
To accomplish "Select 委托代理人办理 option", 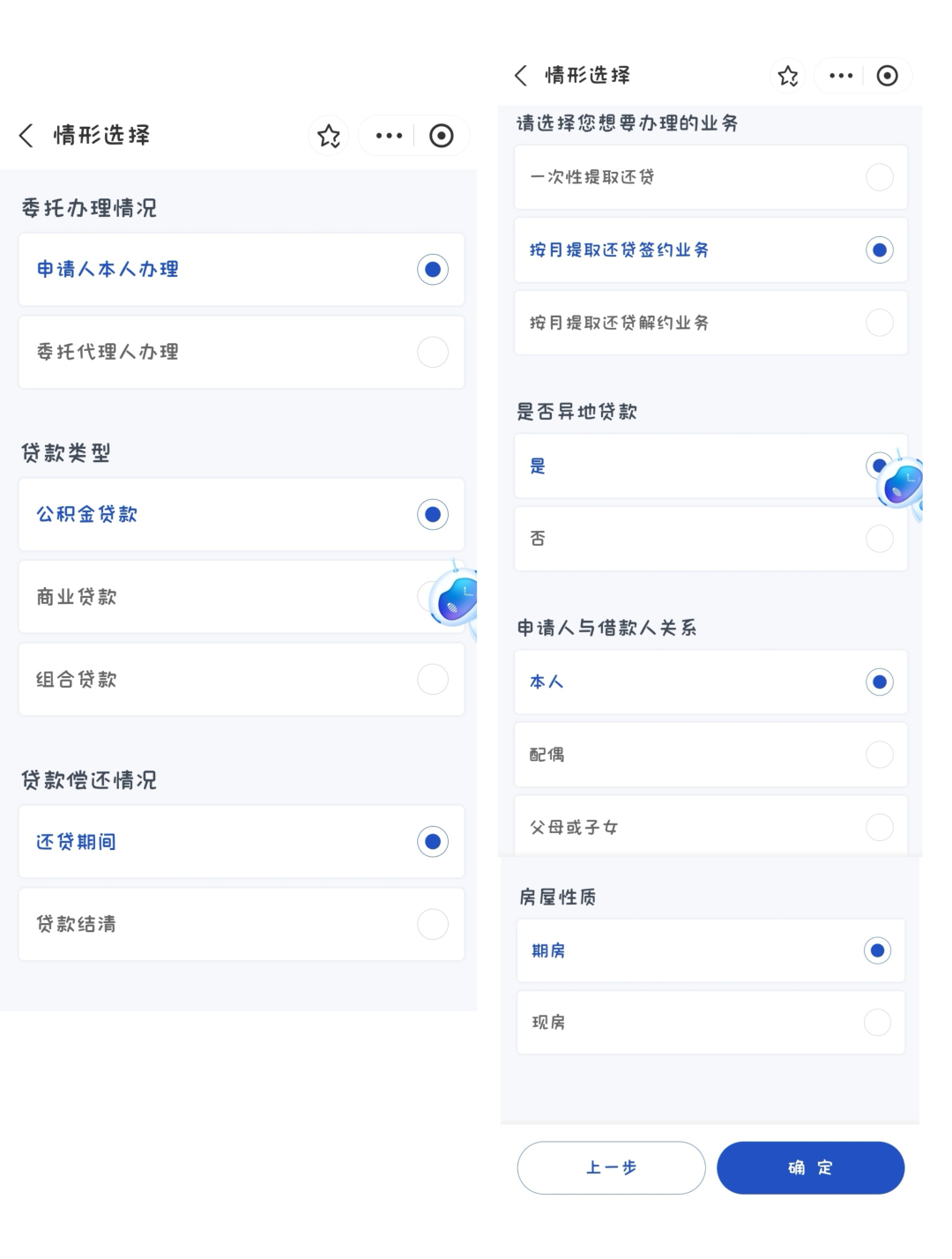I will (242, 353).
